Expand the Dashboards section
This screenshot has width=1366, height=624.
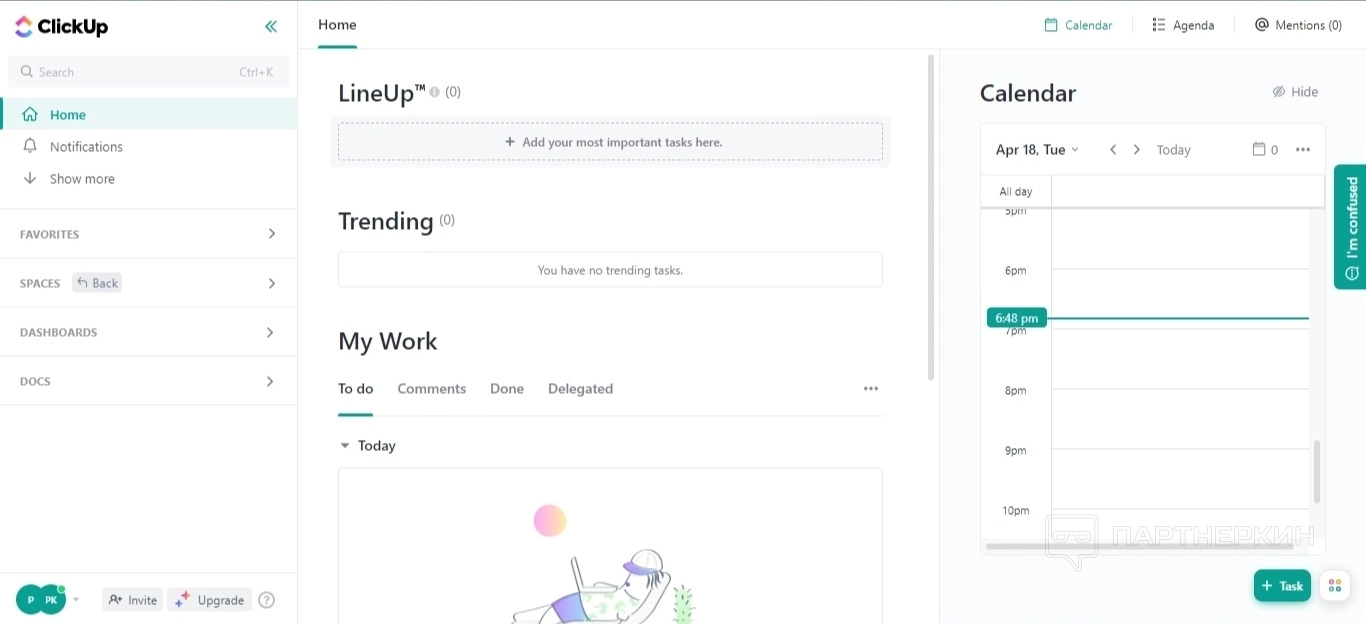pos(271,332)
